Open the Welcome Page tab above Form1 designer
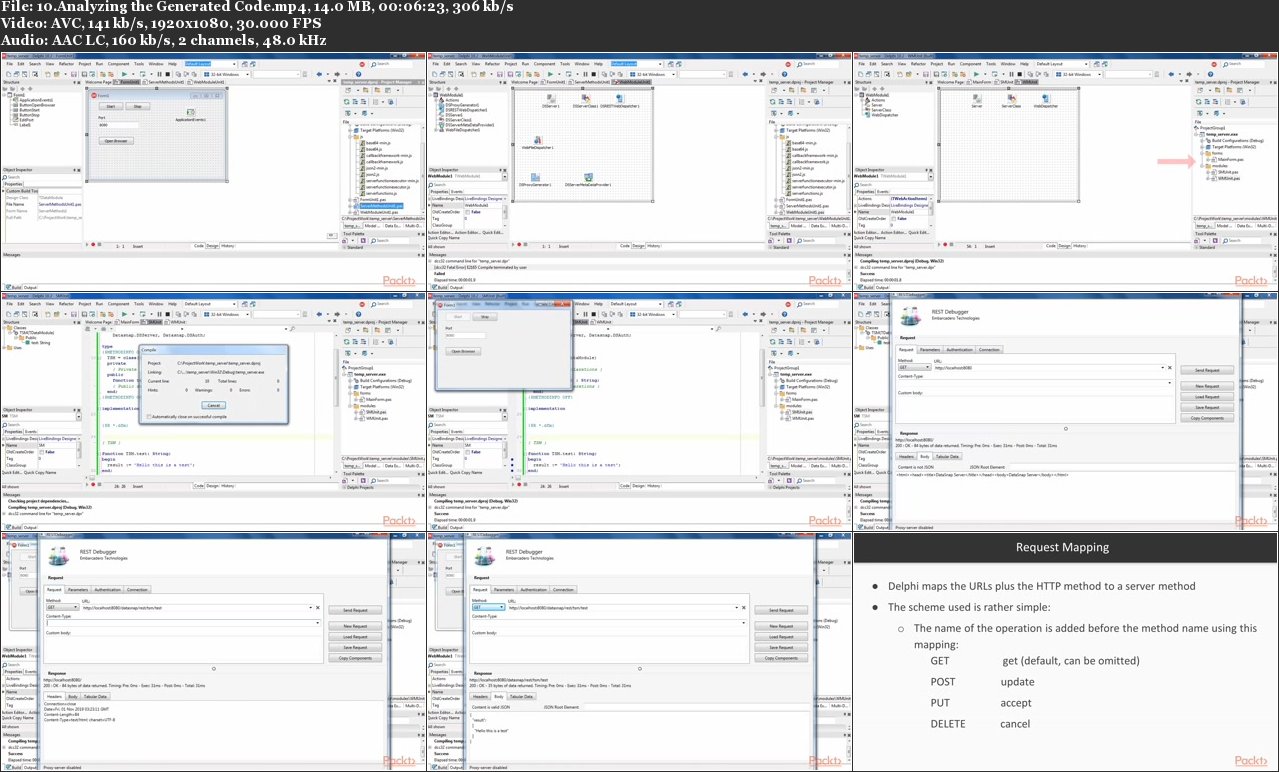Screen dimensions: 1279x772 tap(98, 82)
